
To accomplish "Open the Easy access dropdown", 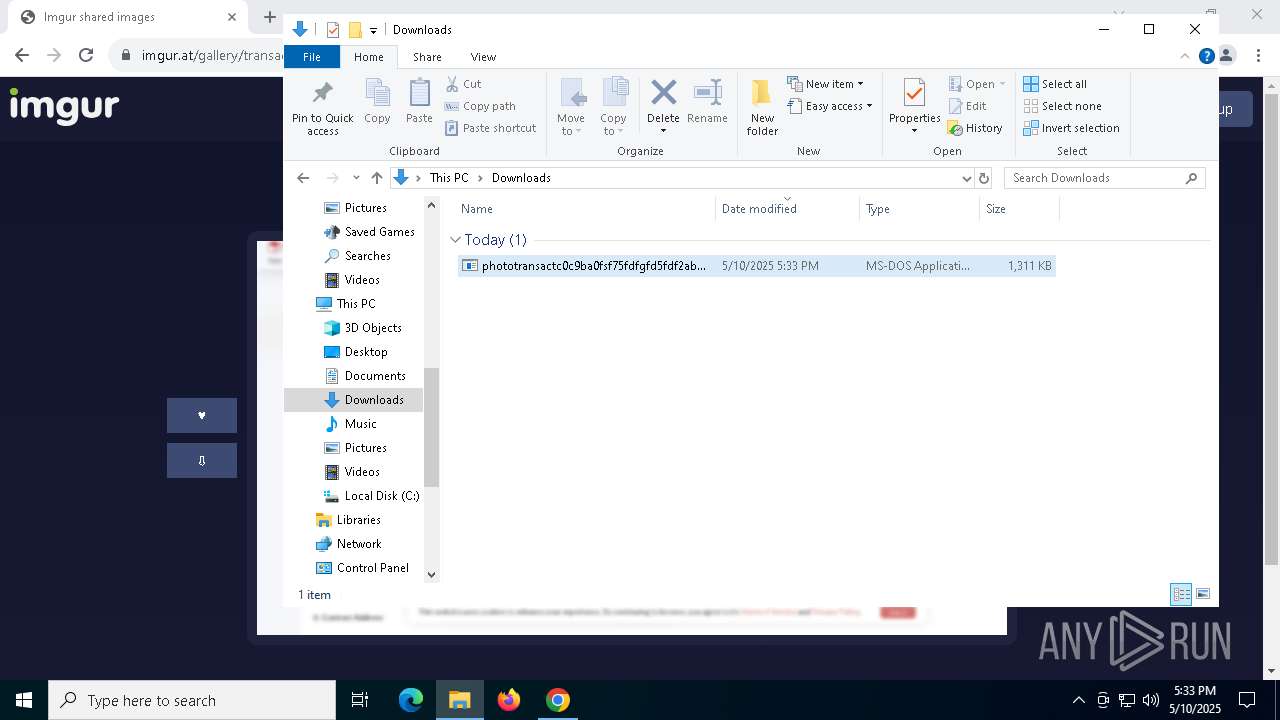I will [x=830, y=106].
